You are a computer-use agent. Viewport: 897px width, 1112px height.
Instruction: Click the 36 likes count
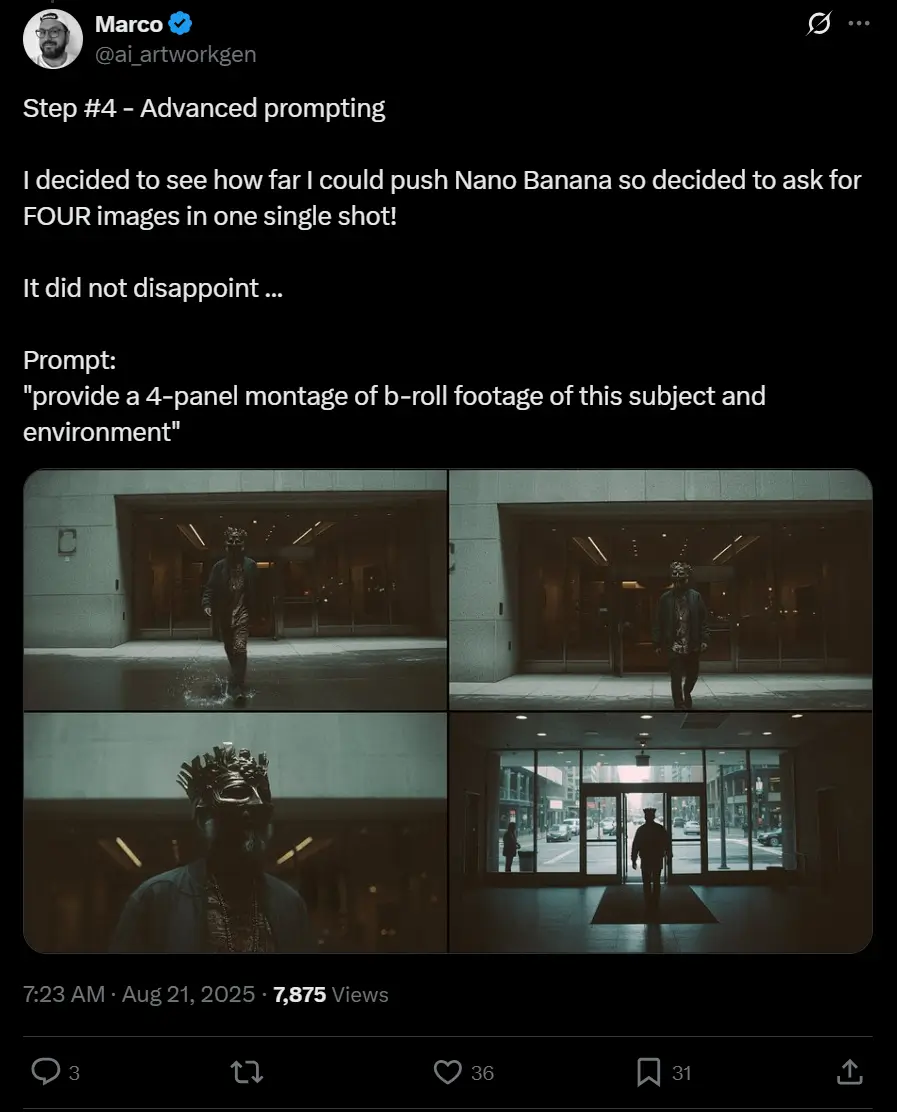(482, 1073)
